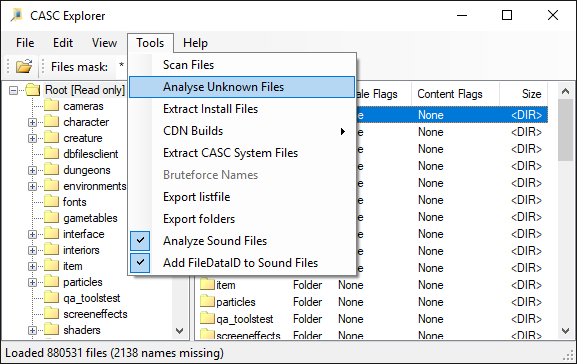Choose Extract CASC System Files

[242, 153]
